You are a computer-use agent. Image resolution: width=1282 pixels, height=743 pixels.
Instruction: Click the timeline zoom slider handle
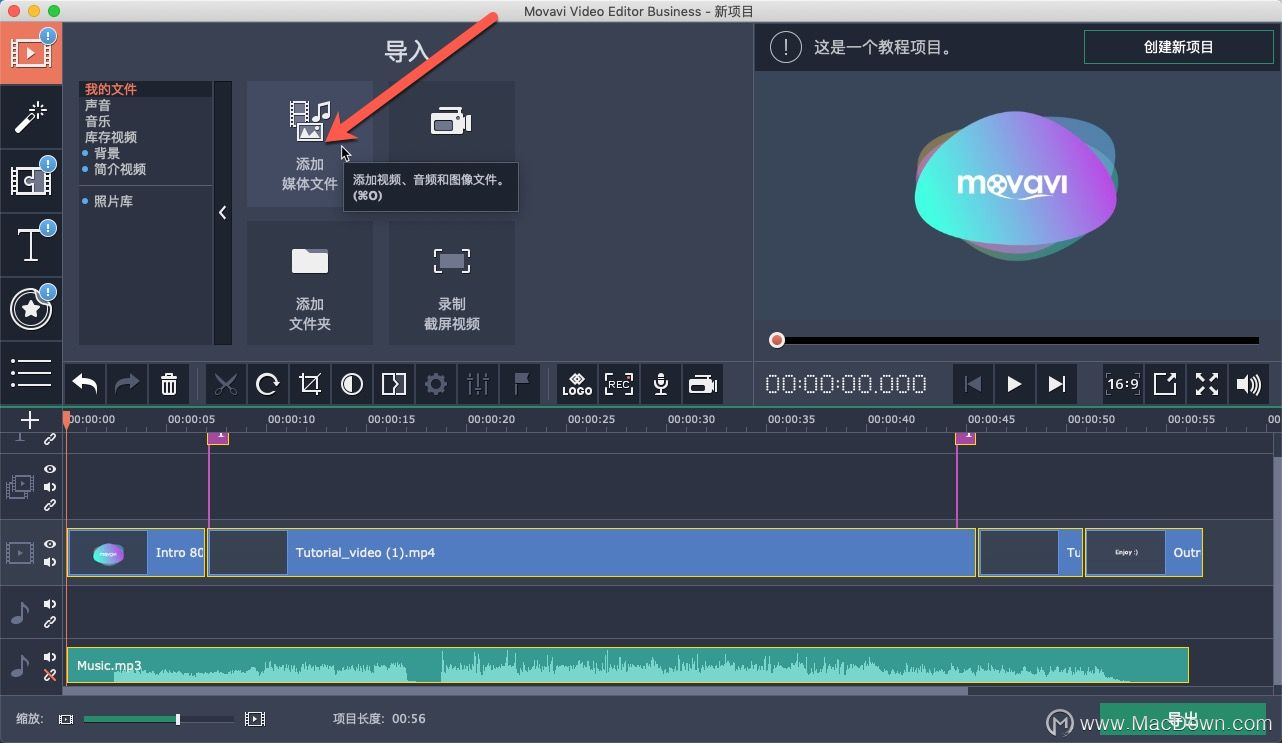tap(178, 719)
